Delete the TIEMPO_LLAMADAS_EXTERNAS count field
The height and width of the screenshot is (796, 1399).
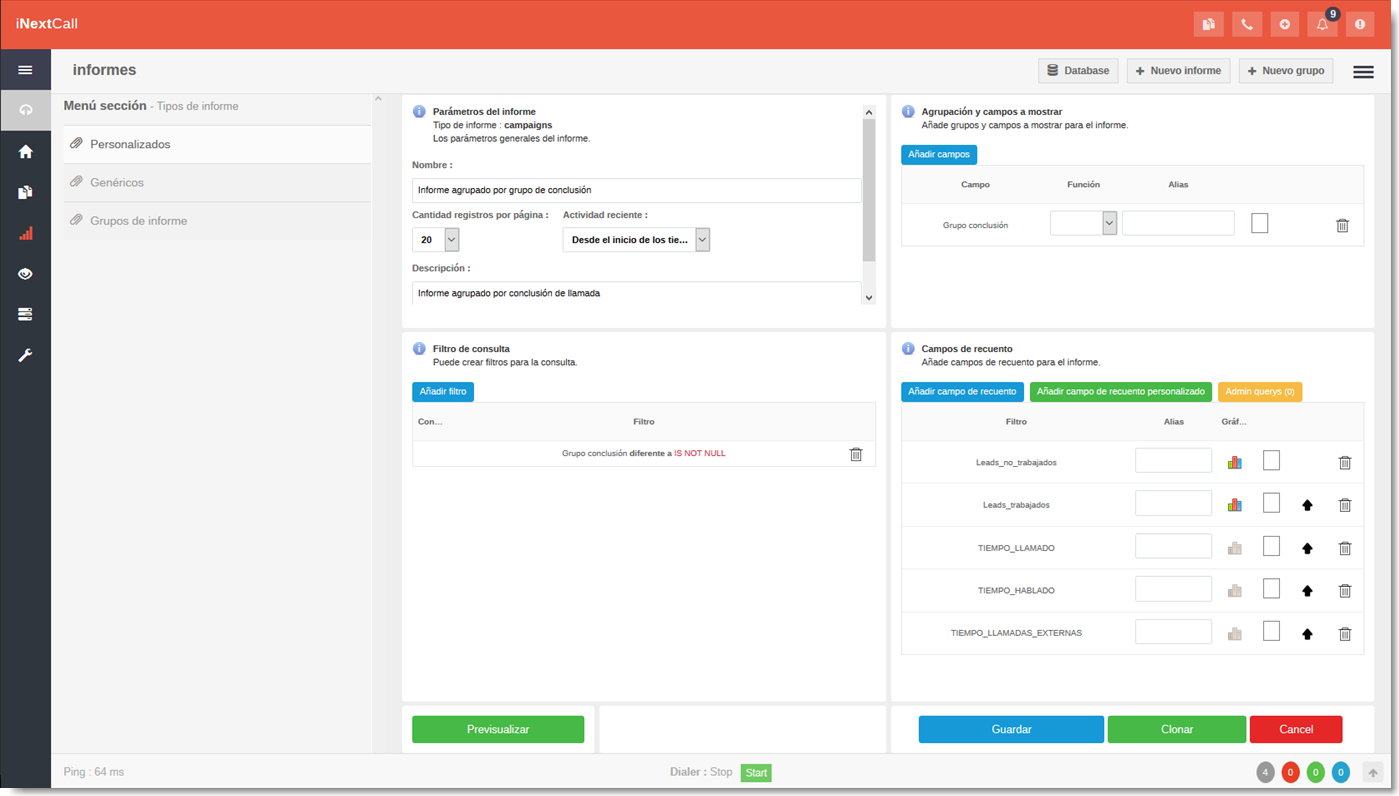[1345, 634]
